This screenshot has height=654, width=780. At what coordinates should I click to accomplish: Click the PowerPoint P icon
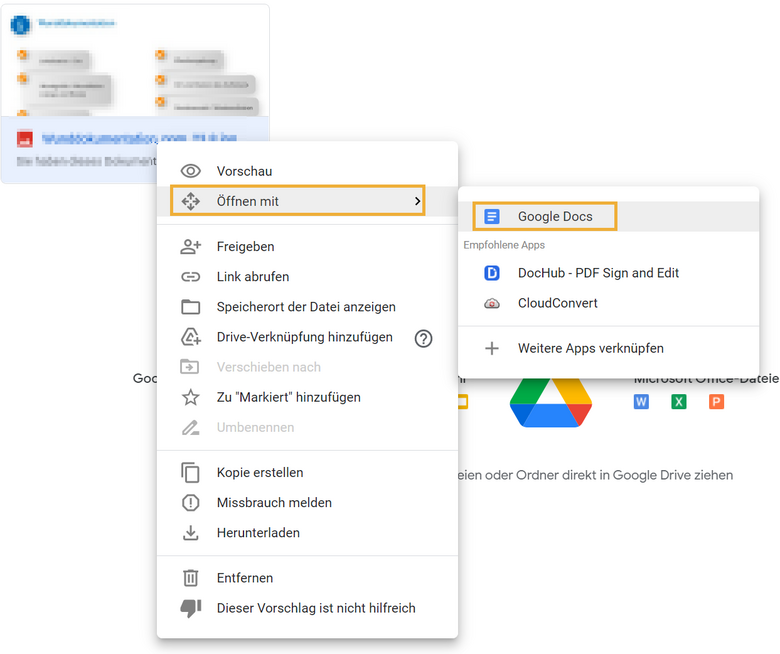[716, 401]
